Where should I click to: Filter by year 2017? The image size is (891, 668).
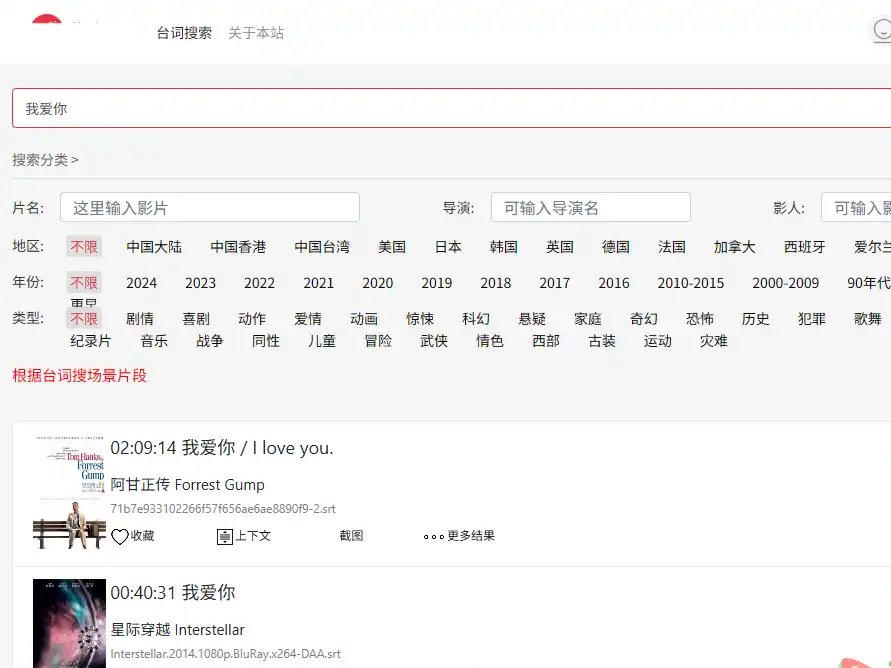(555, 283)
